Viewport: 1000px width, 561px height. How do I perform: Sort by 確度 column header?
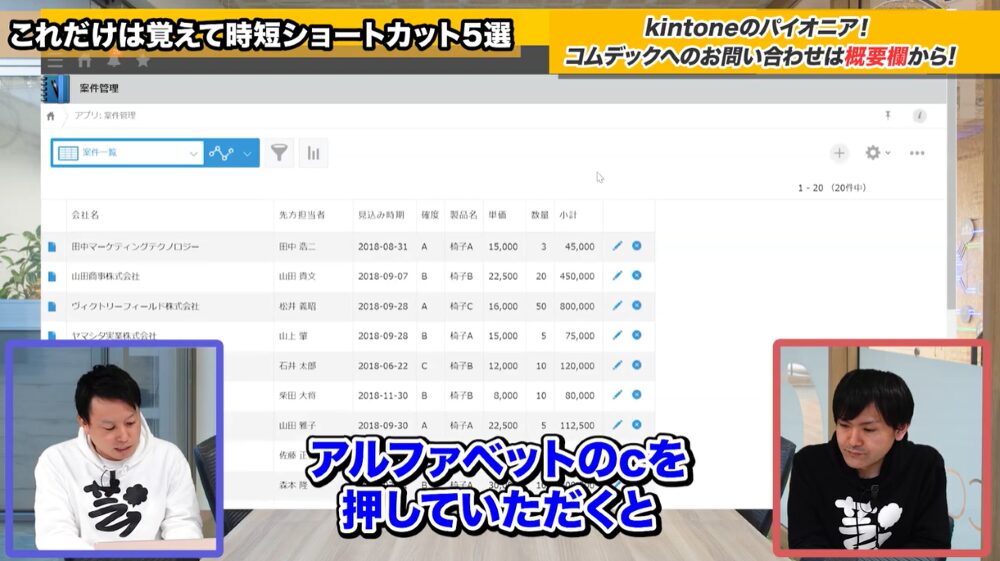click(430, 215)
